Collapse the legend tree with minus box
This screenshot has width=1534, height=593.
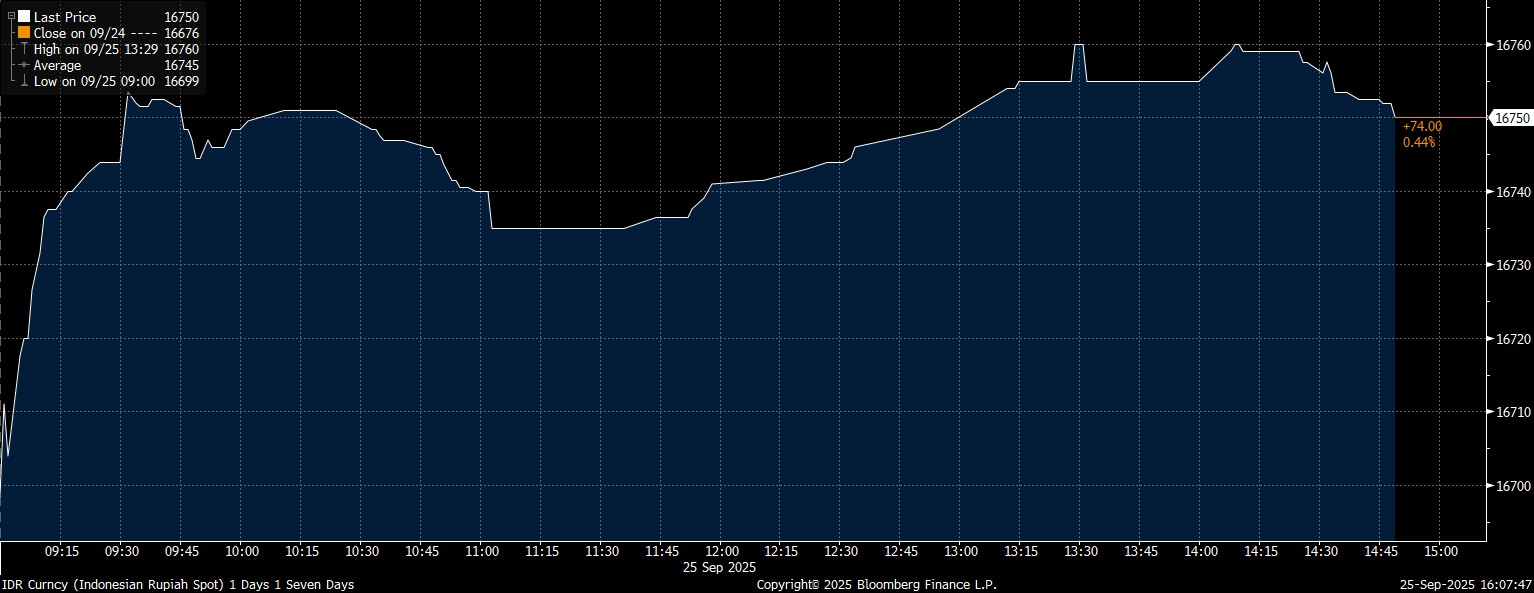pos(11,17)
